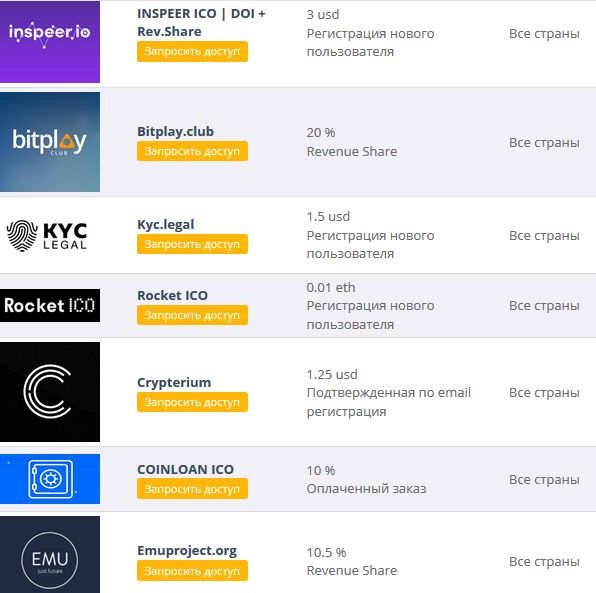This screenshot has height=593, width=596.
Task: Open the Kyc.legal offer title link
Action: (165, 225)
